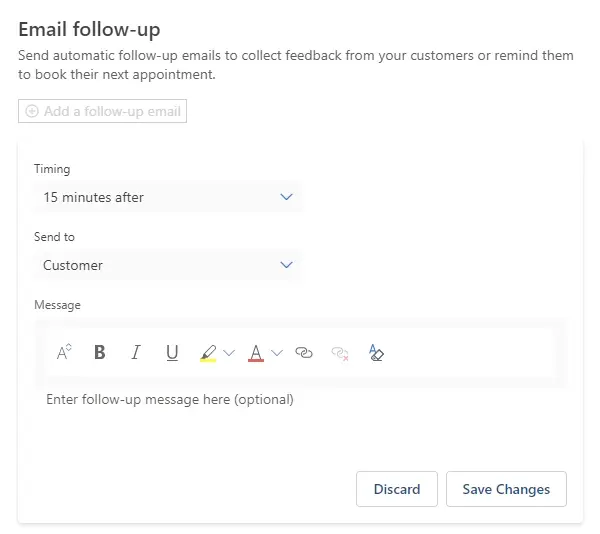Toggle bold formatting
Screen dimensions: 600x534
point(100,352)
